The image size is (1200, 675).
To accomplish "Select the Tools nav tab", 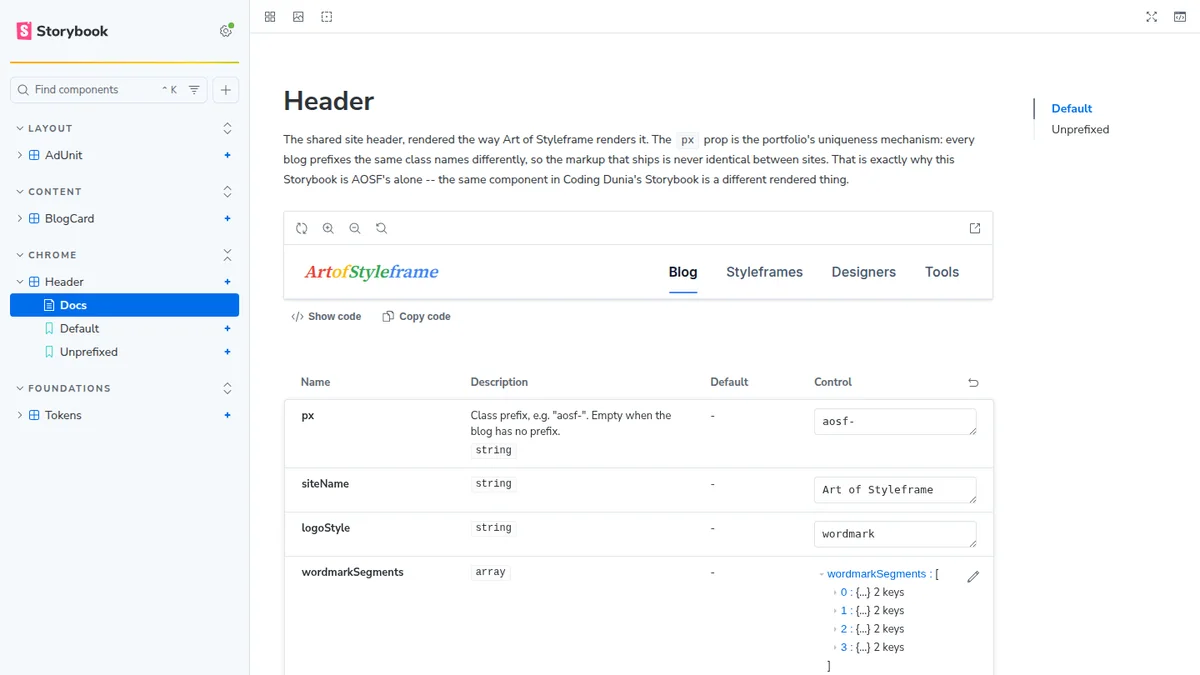I will [942, 272].
